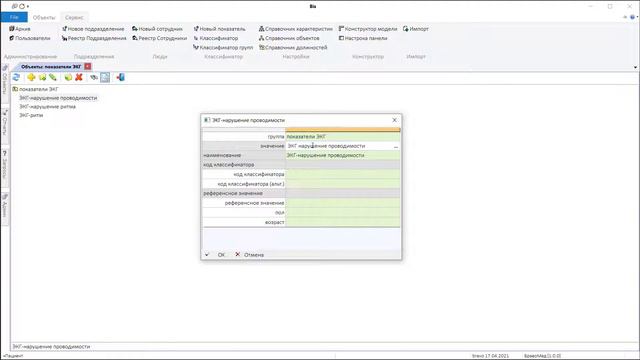The width and height of the screenshot is (640, 360).
Task: Open Настройка панели
Action: [x=363, y=38]
